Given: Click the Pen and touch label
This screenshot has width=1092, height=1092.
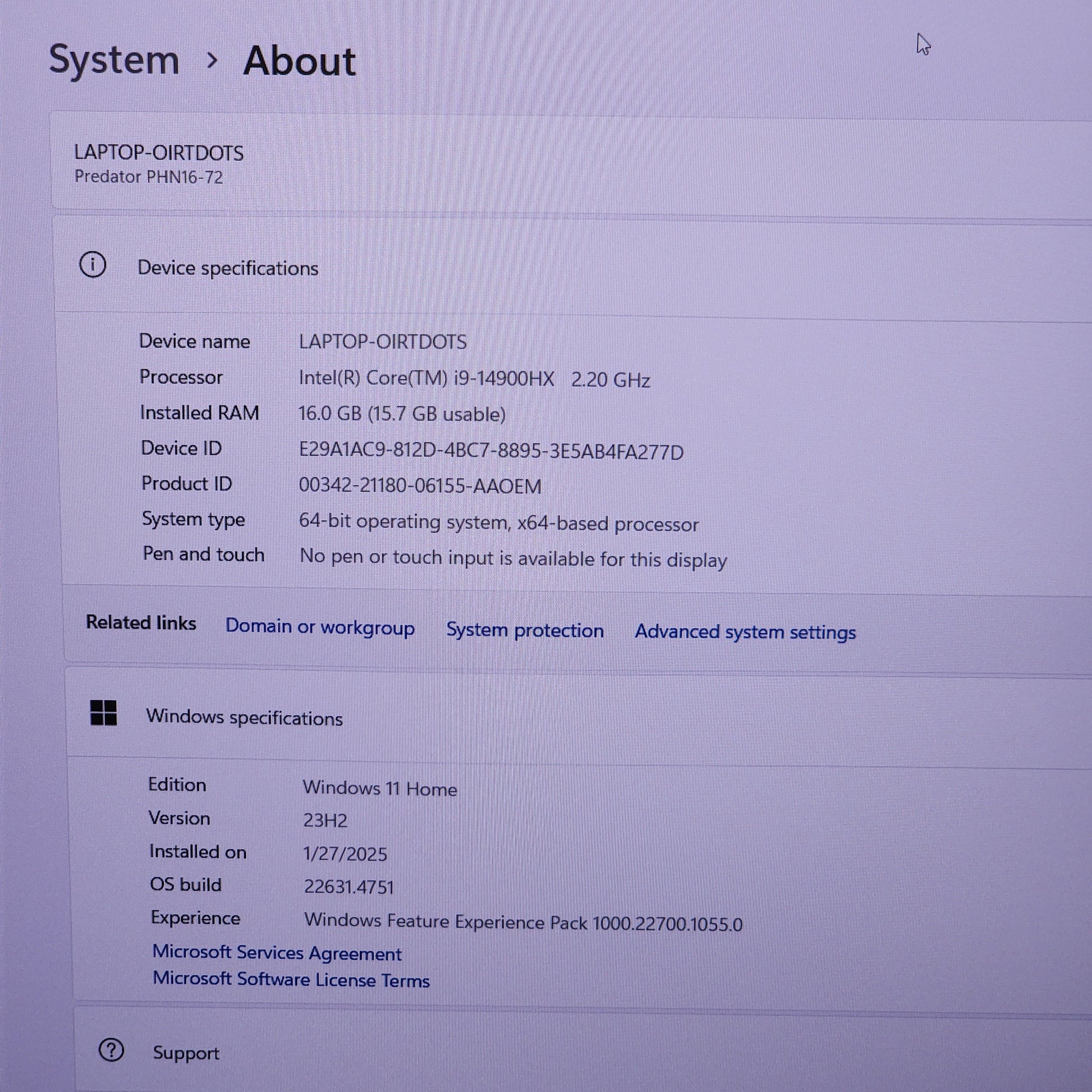Looking at the screenshot, I should click(204, 554).
